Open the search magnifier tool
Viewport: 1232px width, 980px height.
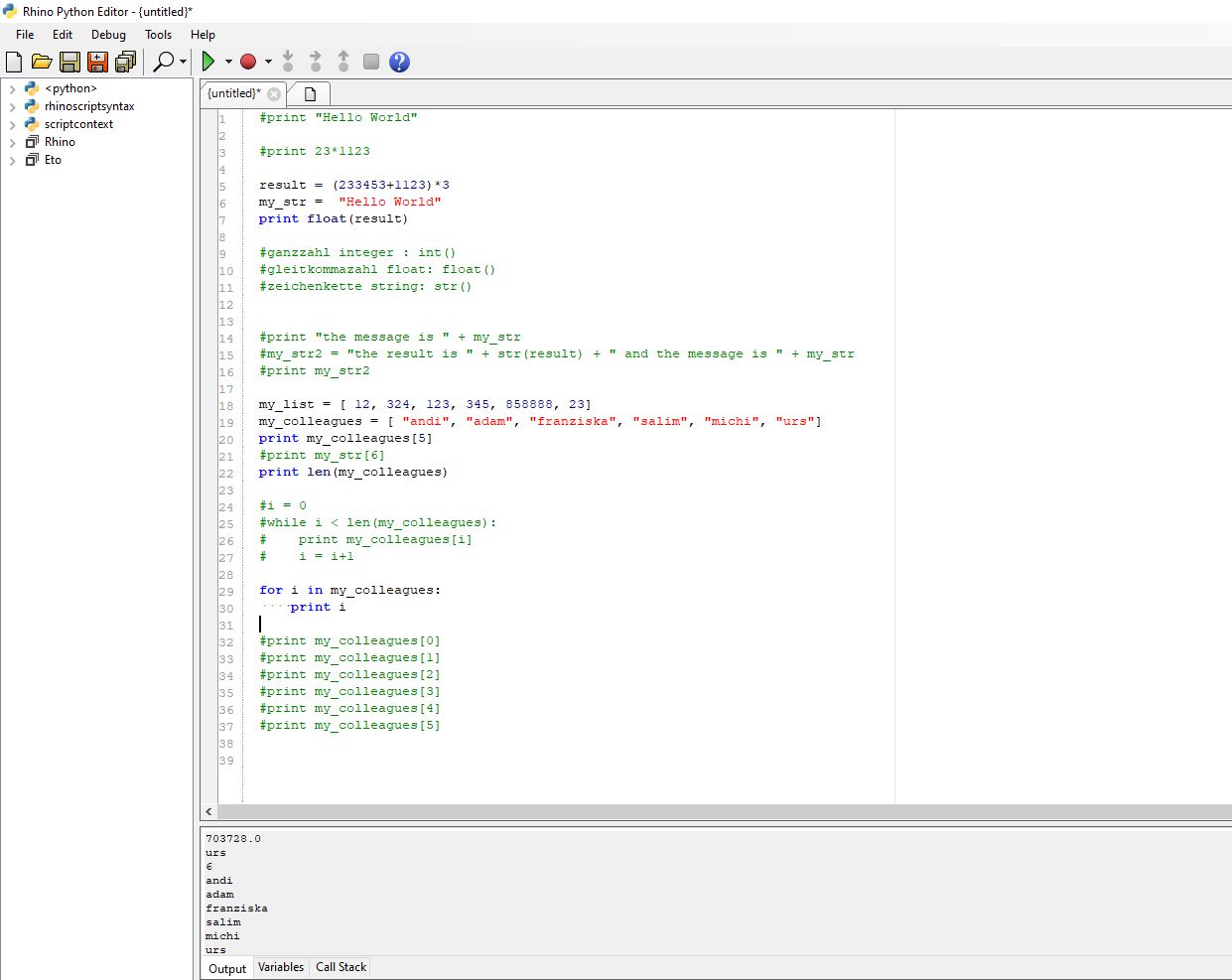163,61
